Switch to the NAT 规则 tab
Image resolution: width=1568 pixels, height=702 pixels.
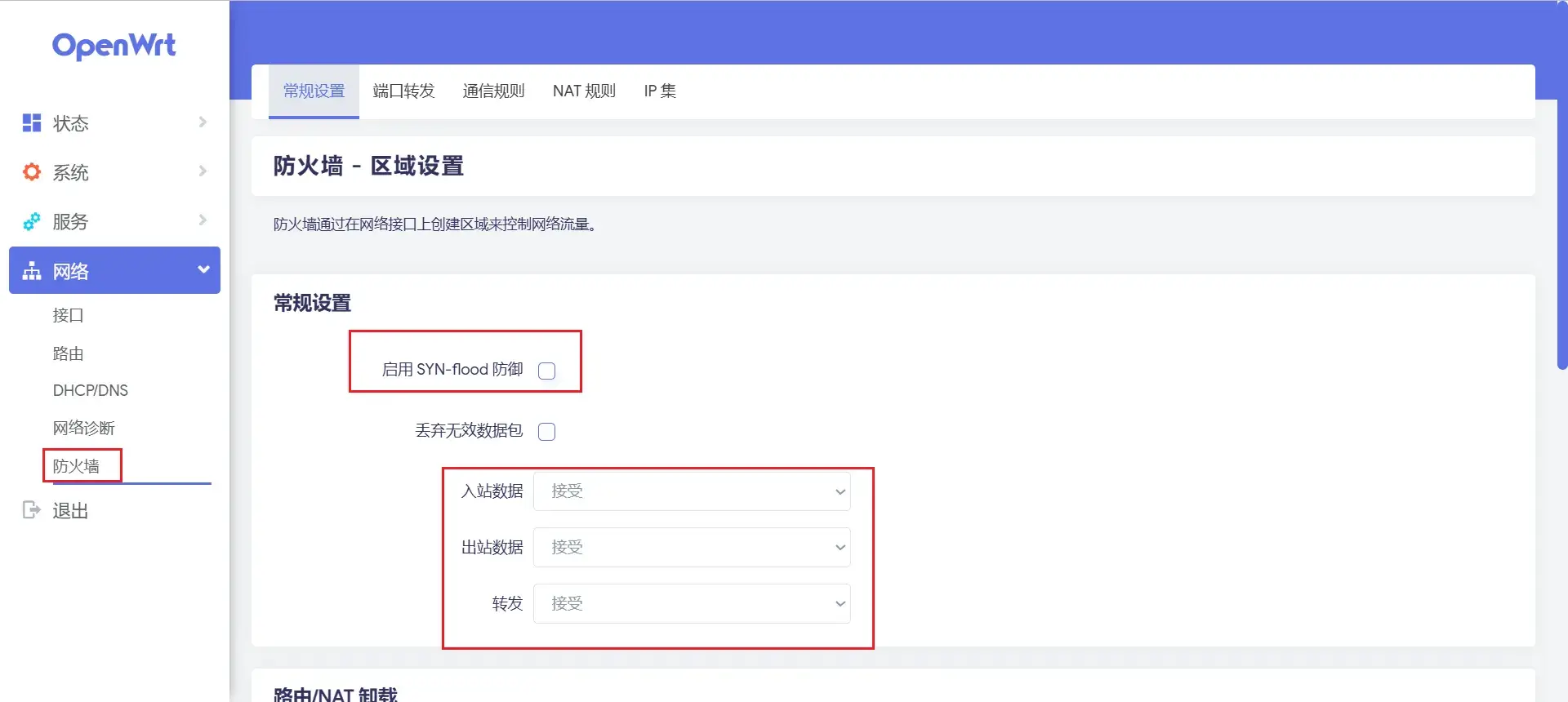click(x=584, y=91)
